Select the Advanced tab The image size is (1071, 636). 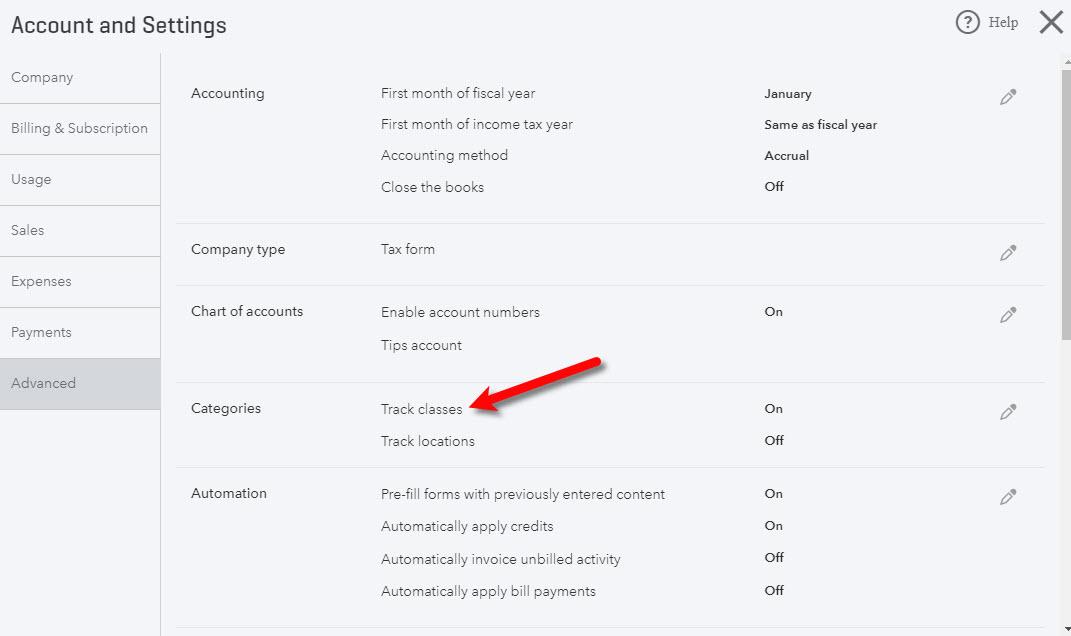(80, 384)
